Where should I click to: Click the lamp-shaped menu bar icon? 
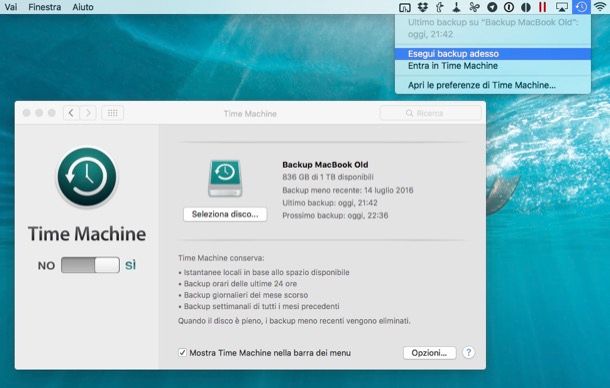(456, 7)
